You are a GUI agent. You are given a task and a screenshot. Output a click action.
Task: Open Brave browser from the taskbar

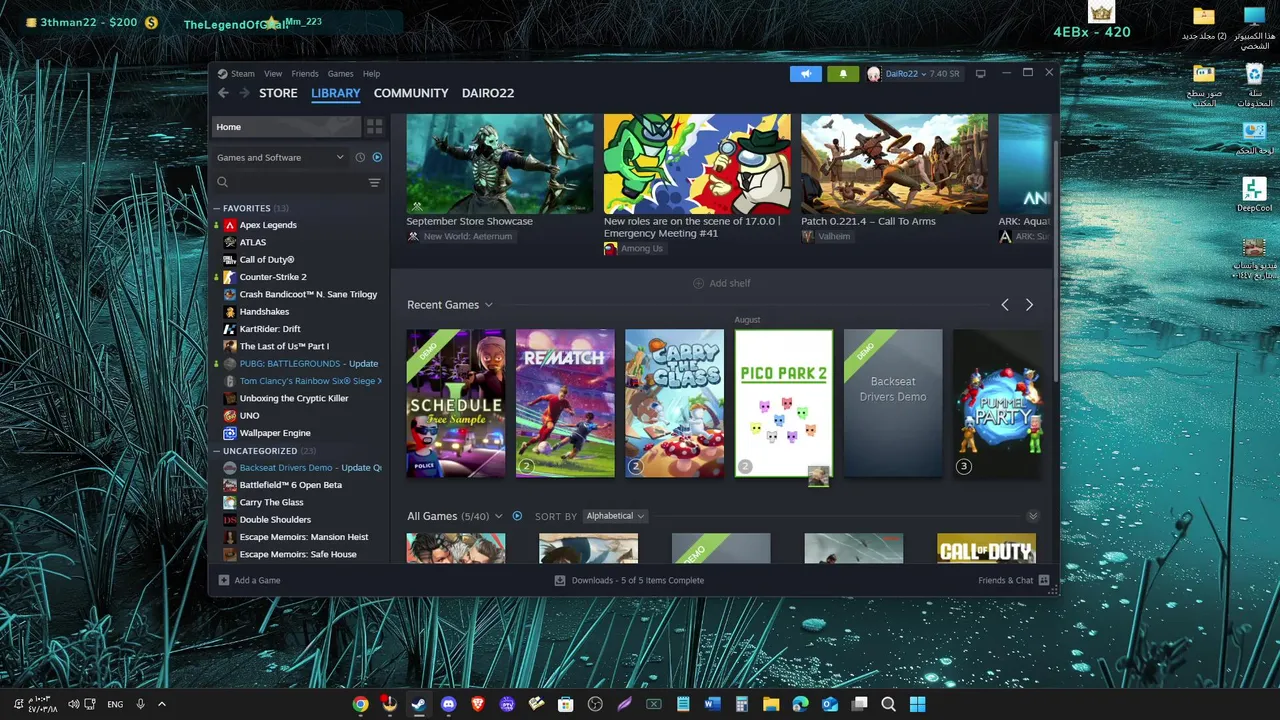[x=477, y=704]
